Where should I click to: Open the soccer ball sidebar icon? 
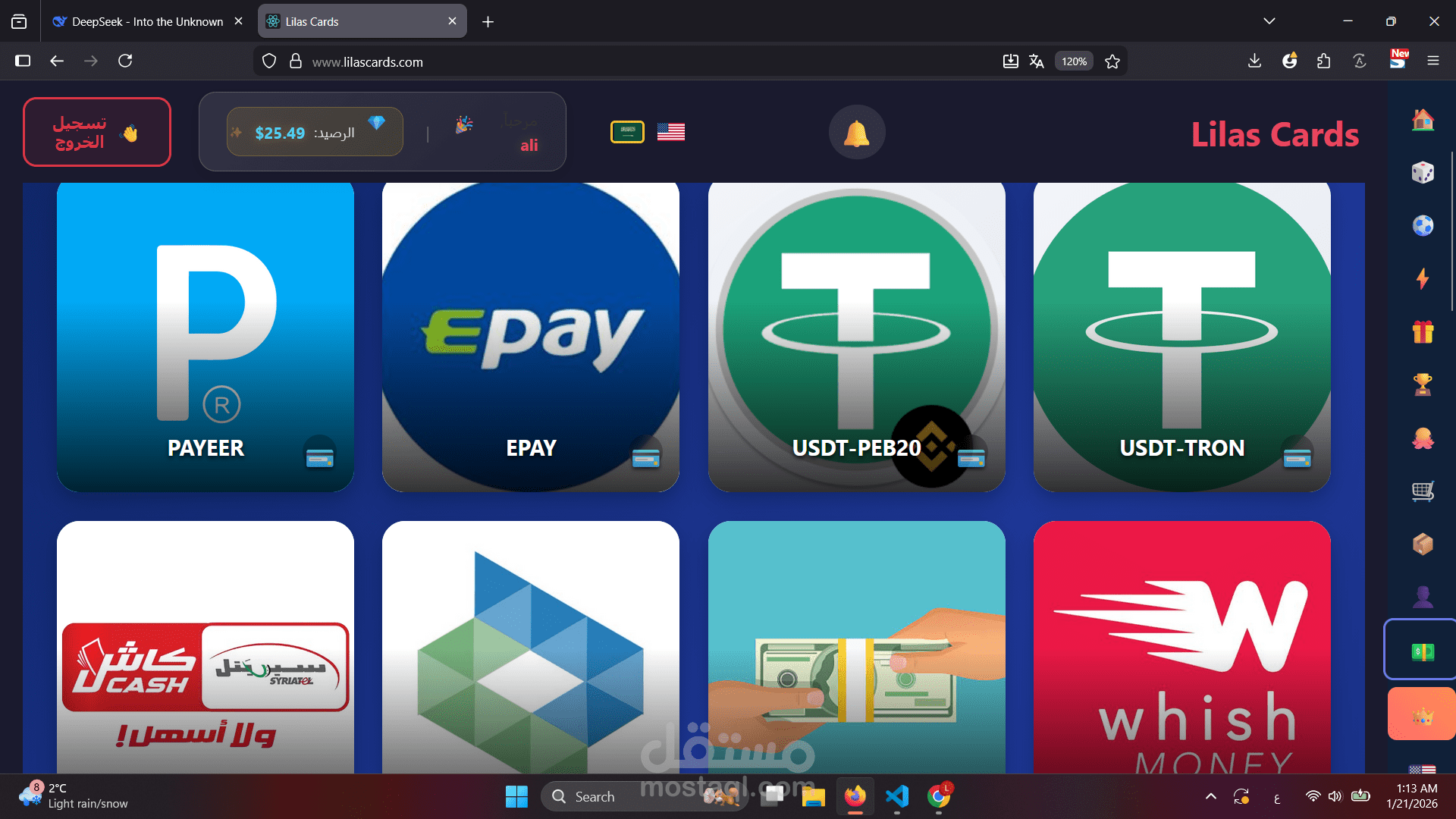pos(1423,226)
